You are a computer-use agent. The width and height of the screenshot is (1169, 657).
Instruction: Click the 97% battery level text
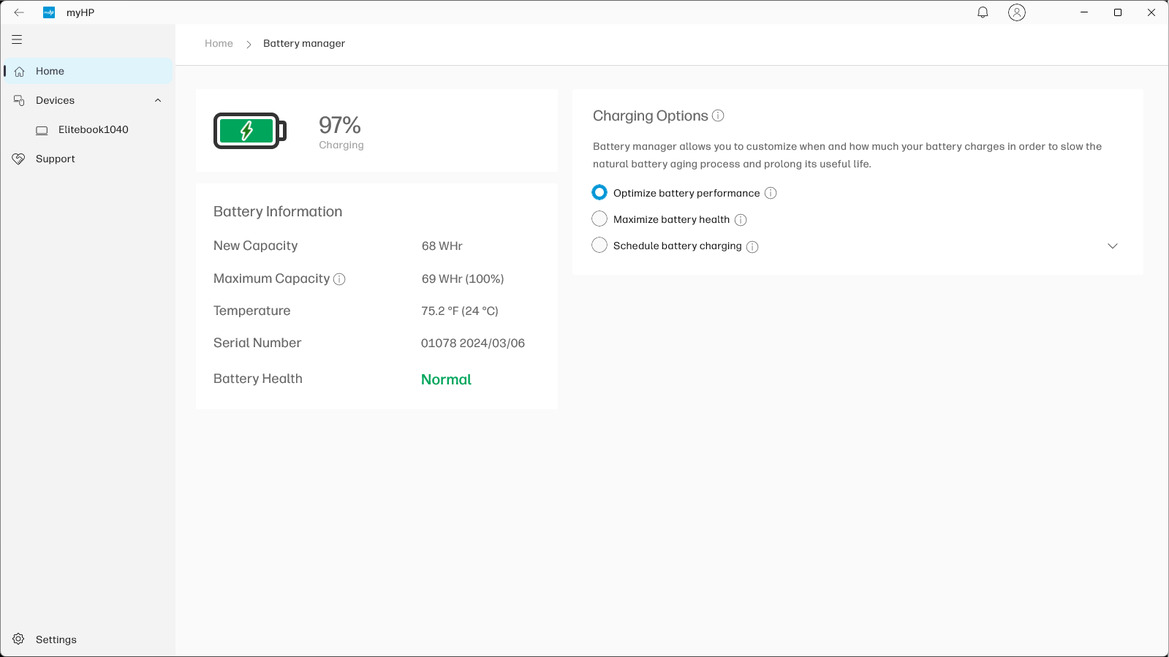click(x=340, y=125)
